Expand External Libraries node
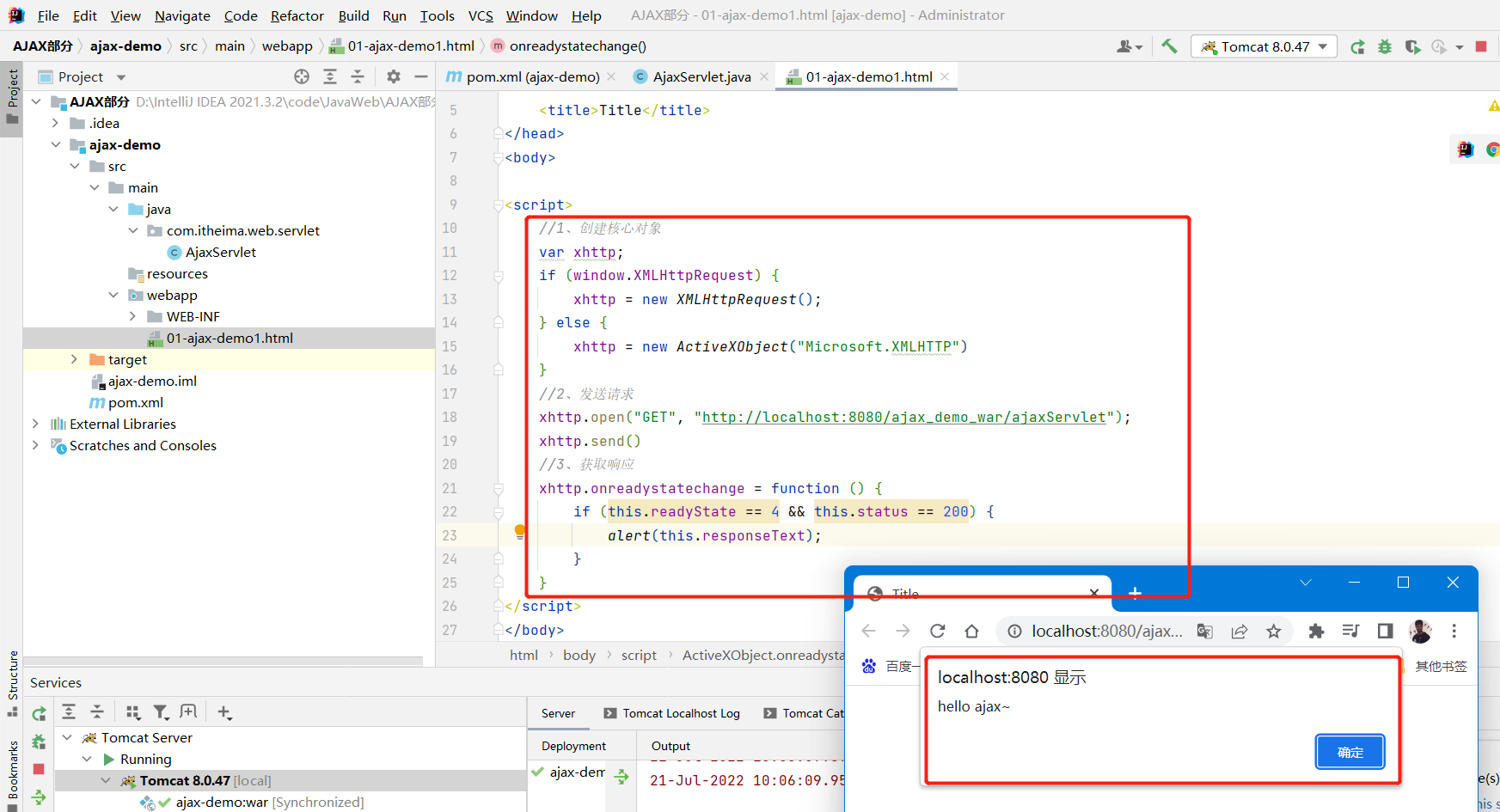Viewport: 1500px width, 812px height. (35, 424)
